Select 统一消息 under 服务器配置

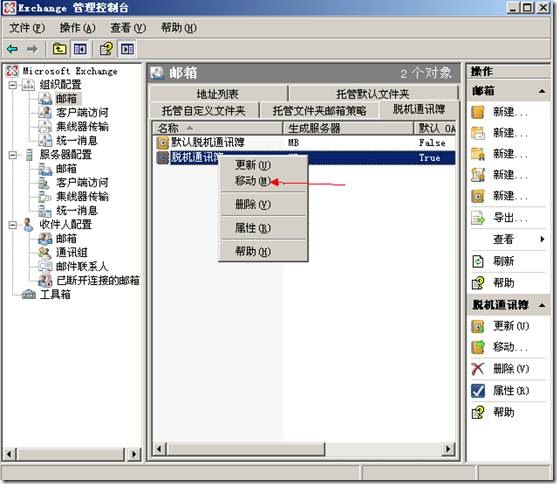click(x=77, y=210)
